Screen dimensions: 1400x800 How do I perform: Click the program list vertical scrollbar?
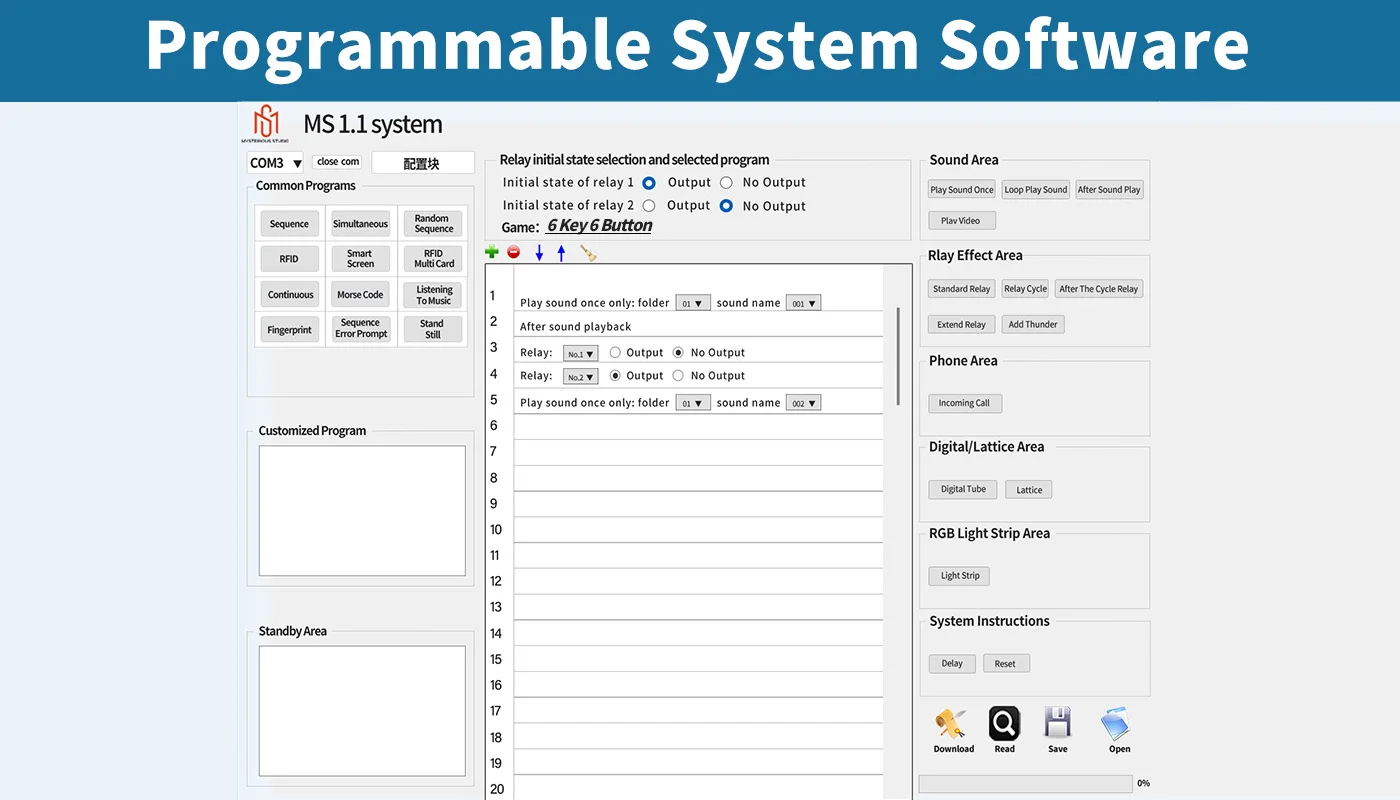(x=898, y=356)
